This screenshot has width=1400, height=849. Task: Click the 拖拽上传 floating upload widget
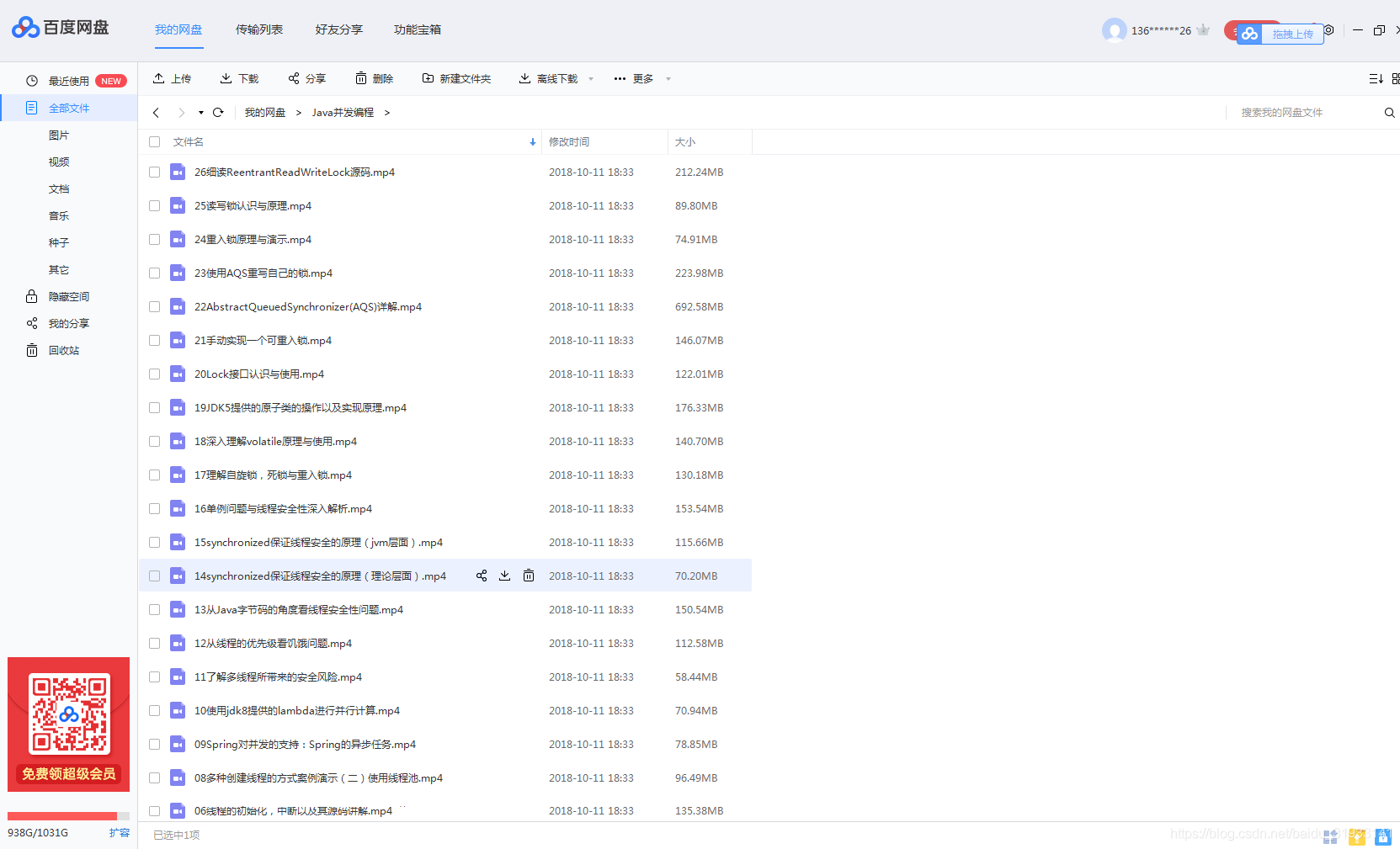click(1280, 34)
